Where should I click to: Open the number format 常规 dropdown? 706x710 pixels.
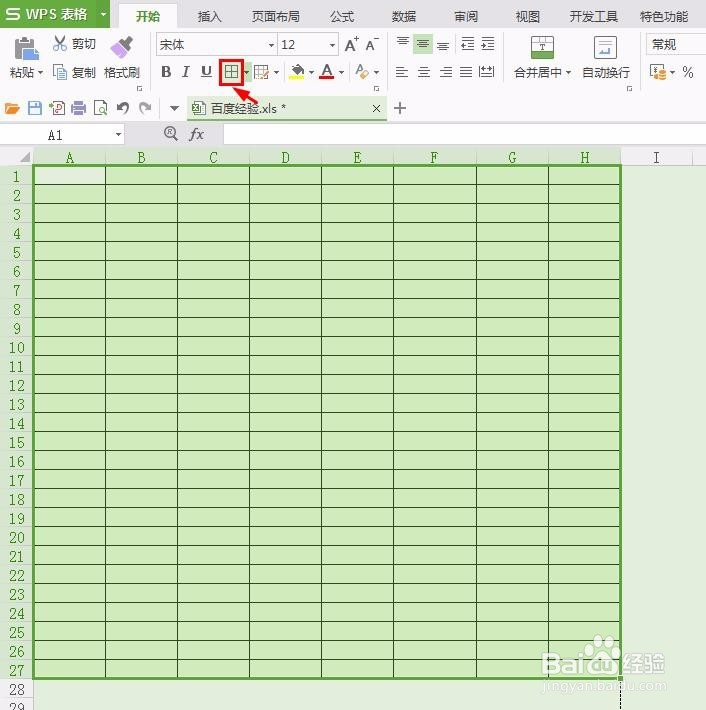(x=676, y=44)
